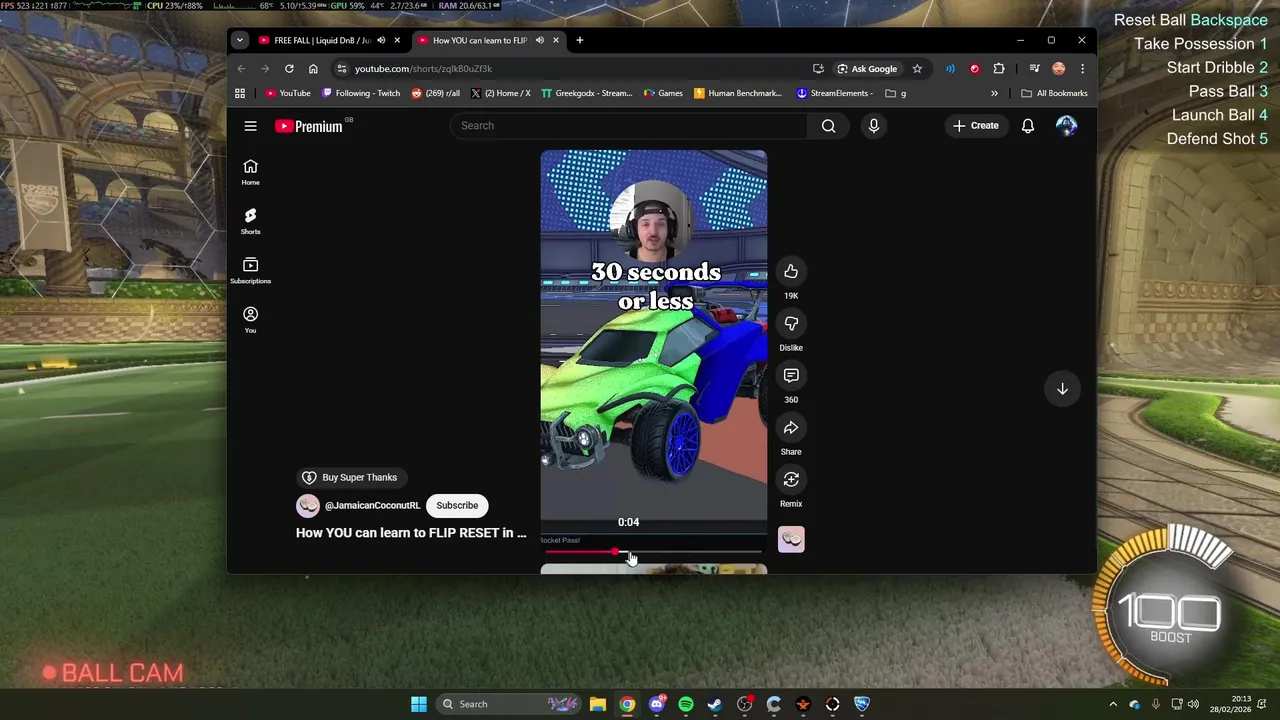Viewport: 1280px width, 720px height.
Task: Close the How YOU can learn tab
Action: pyautogui.click(x=555, y=41)
